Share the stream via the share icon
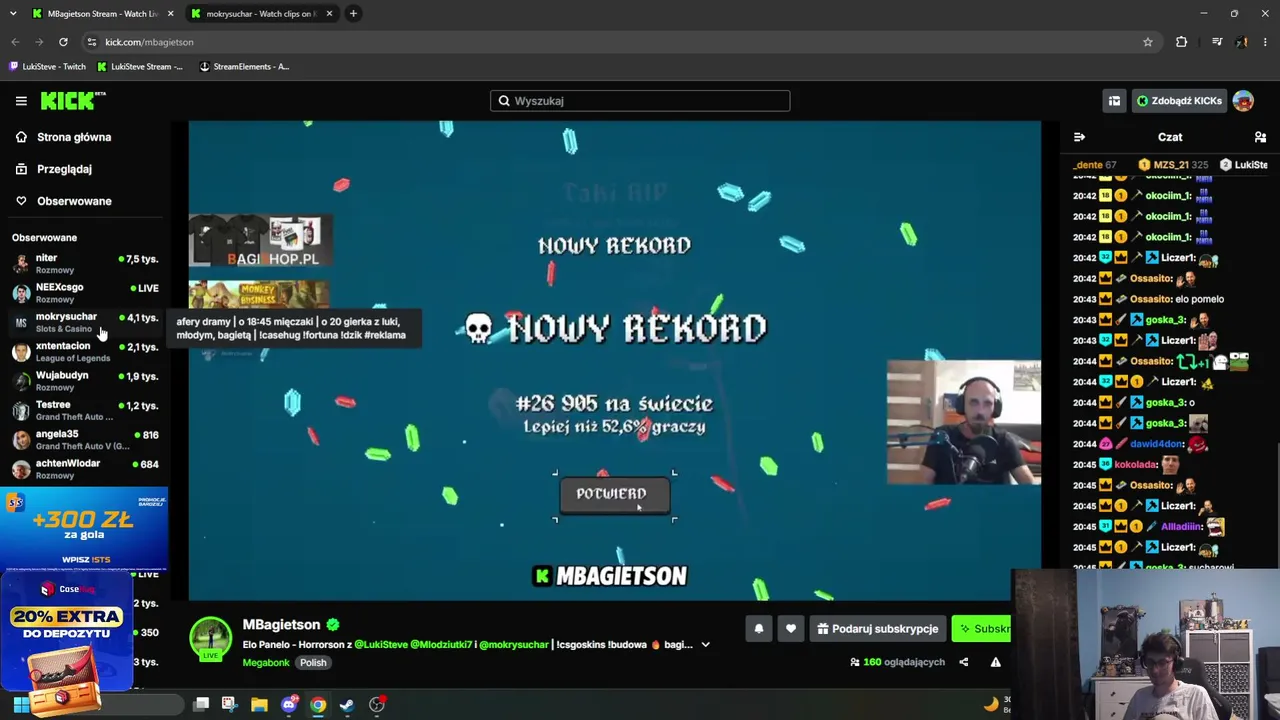Screen dimensions: 1280x720 click(964, 662)
